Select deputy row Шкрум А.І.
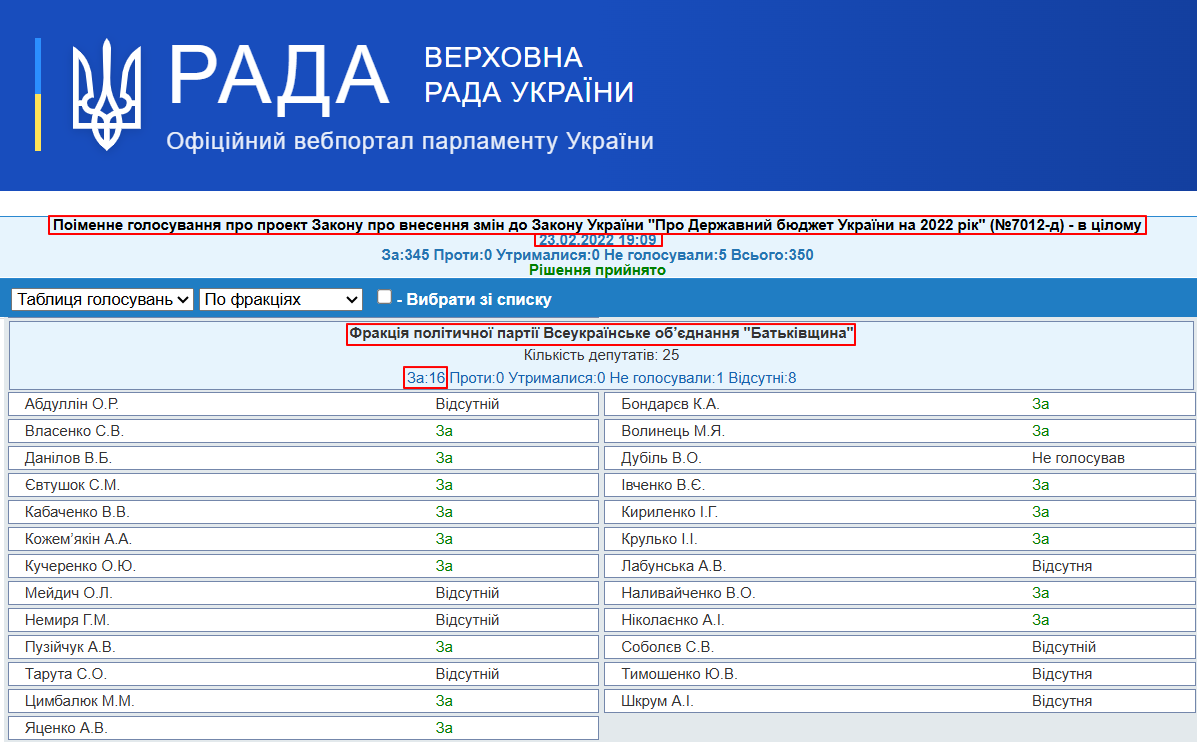 (x=900, y=701)
